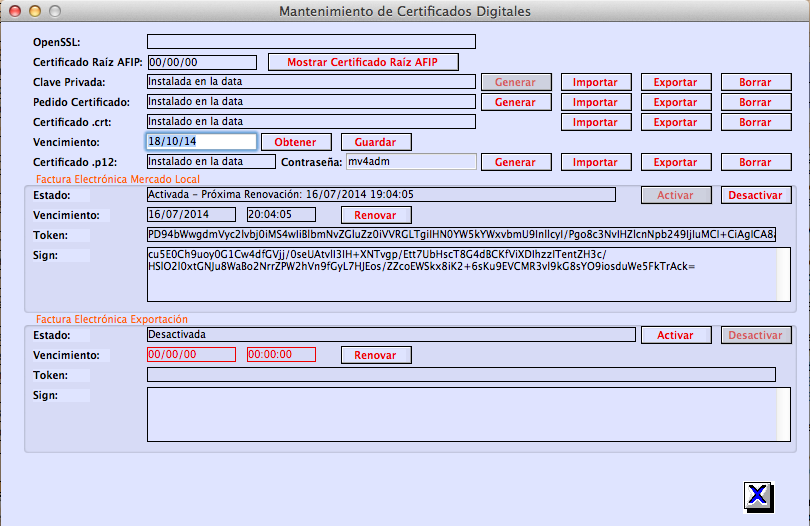Click Exportar in the Certificado .crt row

point(676,122)
